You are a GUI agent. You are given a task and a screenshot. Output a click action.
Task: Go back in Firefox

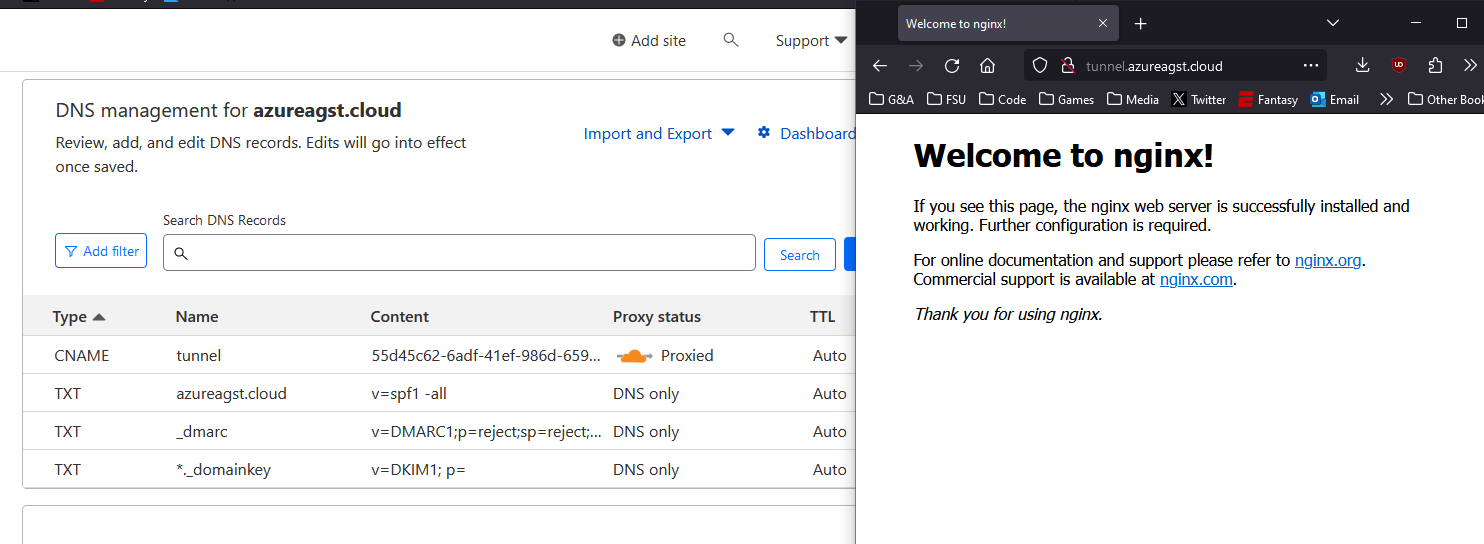click(880, 66)
